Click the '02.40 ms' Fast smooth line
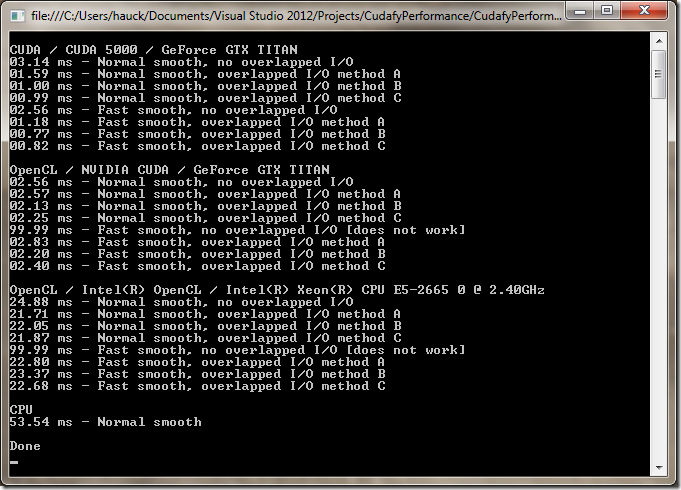The height and width of the screenshot is (490, 681). coord(198,266)
